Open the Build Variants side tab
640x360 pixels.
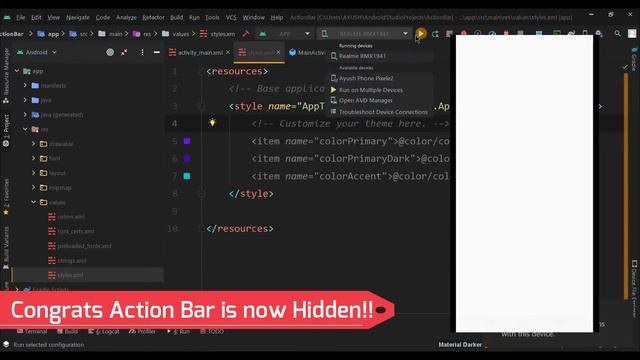tap(6, 248)
